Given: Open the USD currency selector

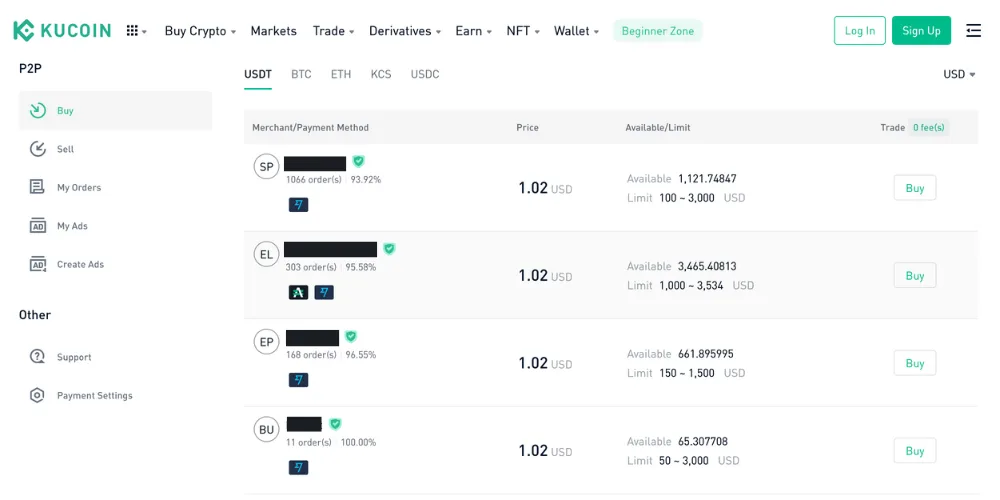Looking at the screenshot, I should point(959,74).
